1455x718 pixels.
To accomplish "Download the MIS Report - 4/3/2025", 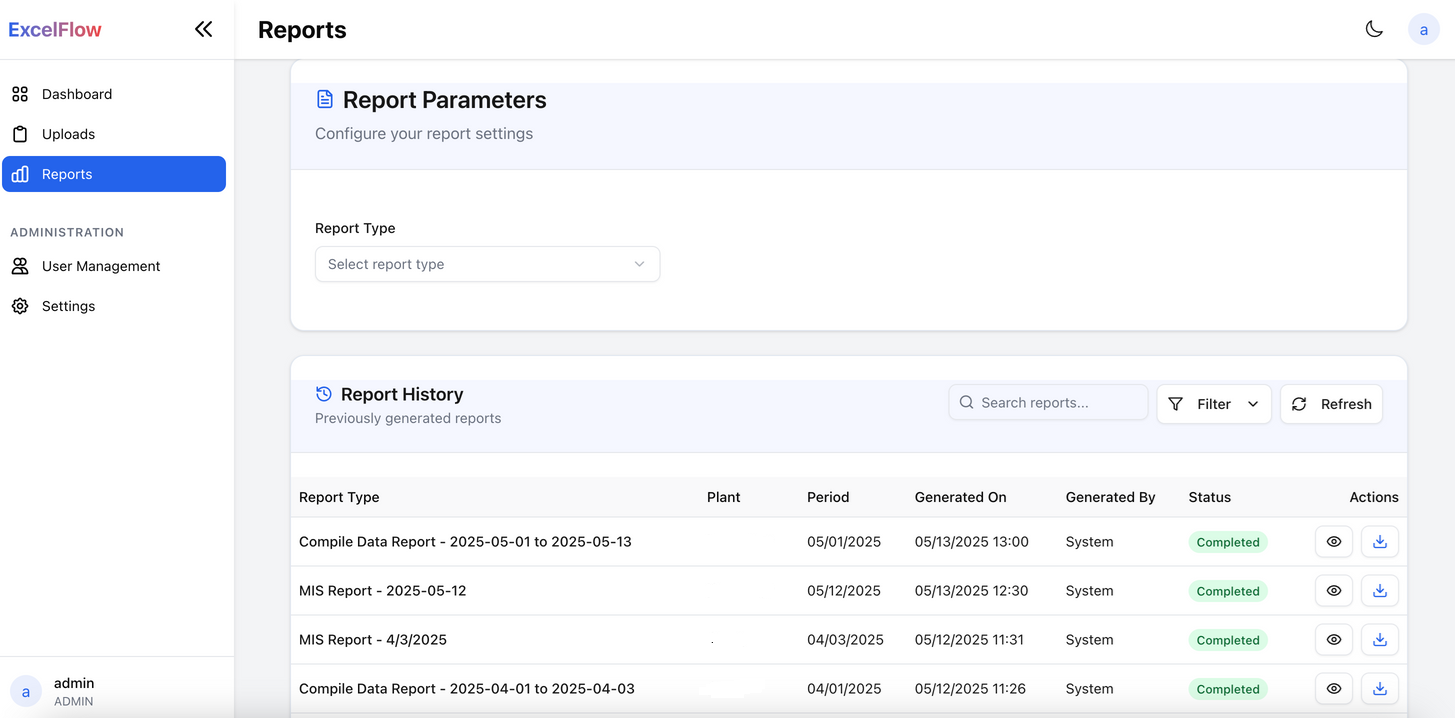I will [x=1380, y=639].
